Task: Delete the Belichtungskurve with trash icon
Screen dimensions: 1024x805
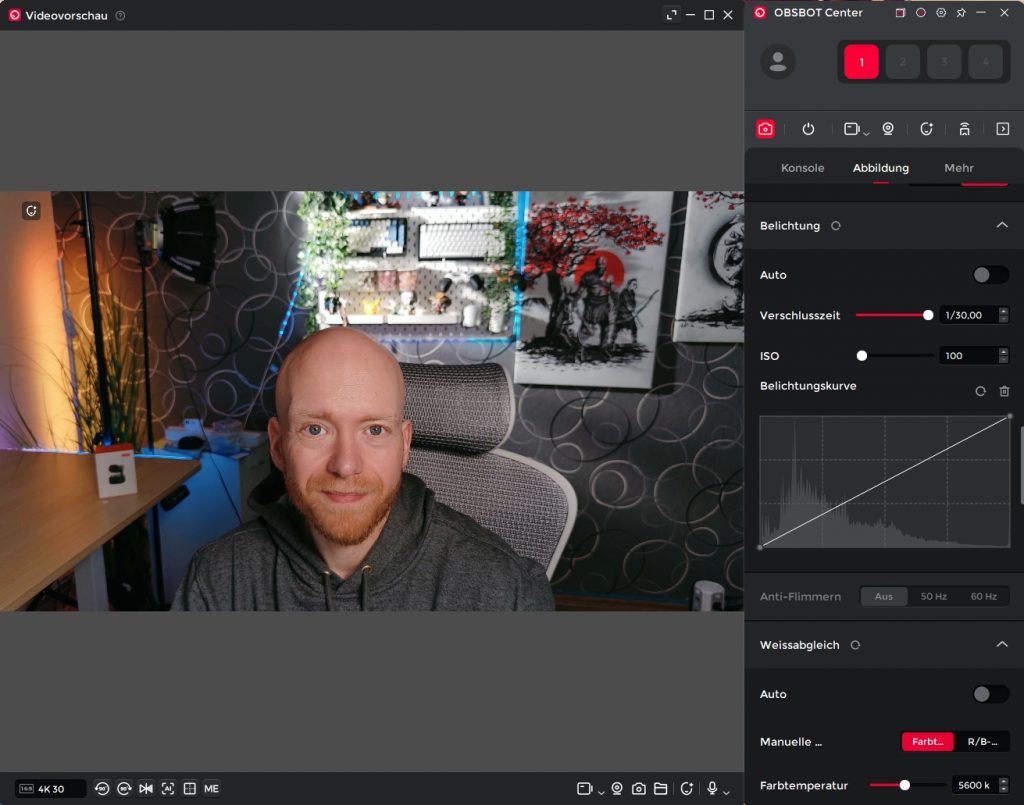Action: (1004, 392)
